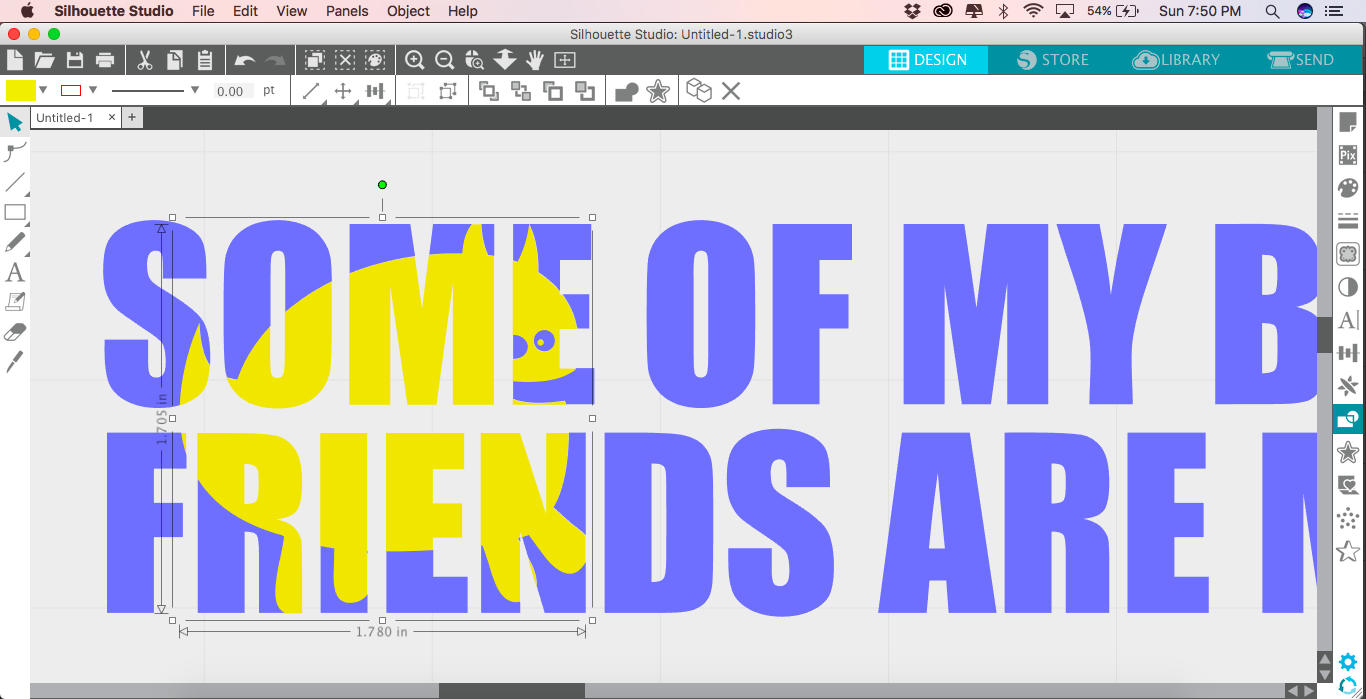
Task: Select the Eraser tool
Action: click(15, 332)
